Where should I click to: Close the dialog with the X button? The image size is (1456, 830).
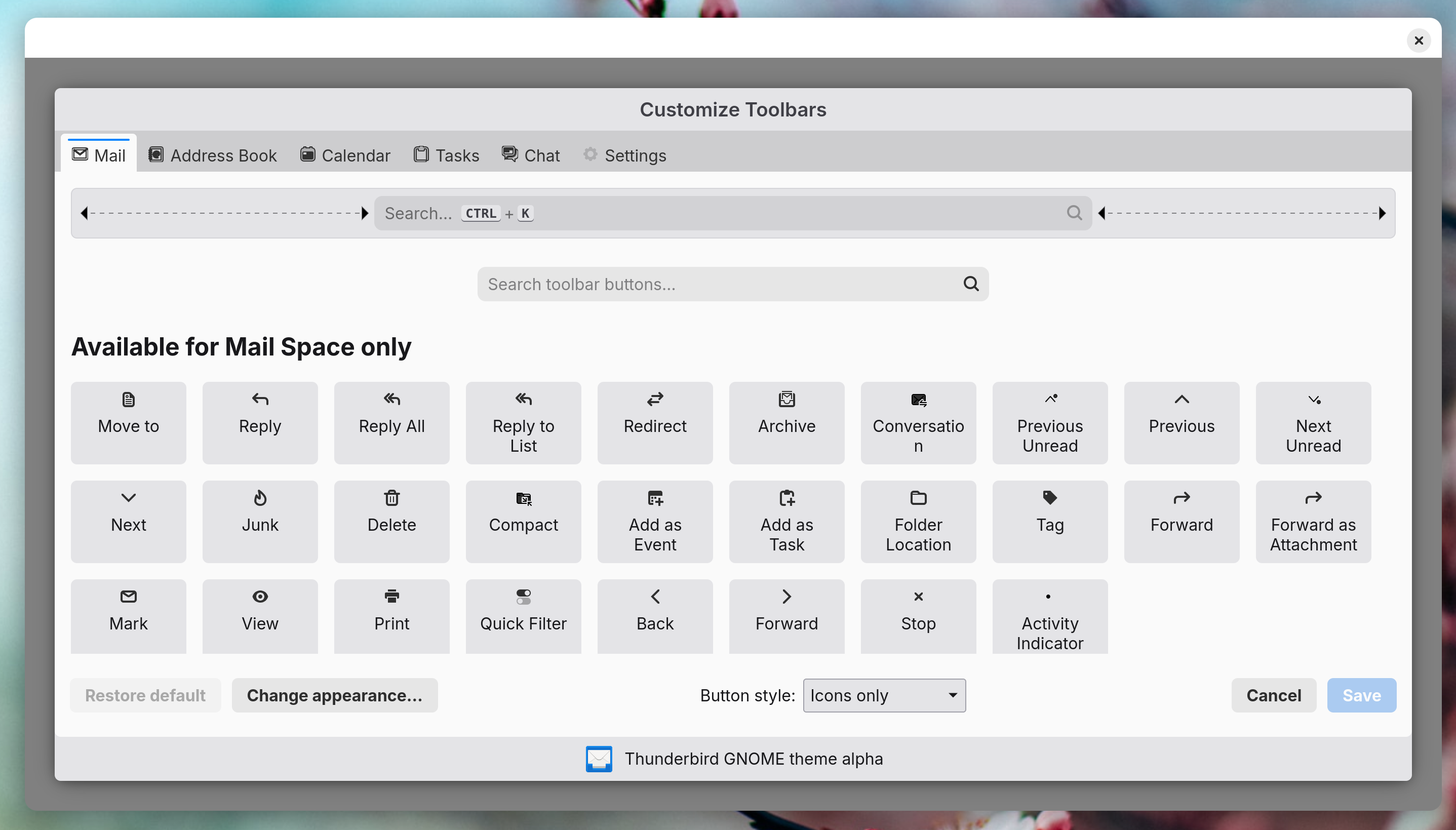pyautogui.click(x=1419, y=41)
